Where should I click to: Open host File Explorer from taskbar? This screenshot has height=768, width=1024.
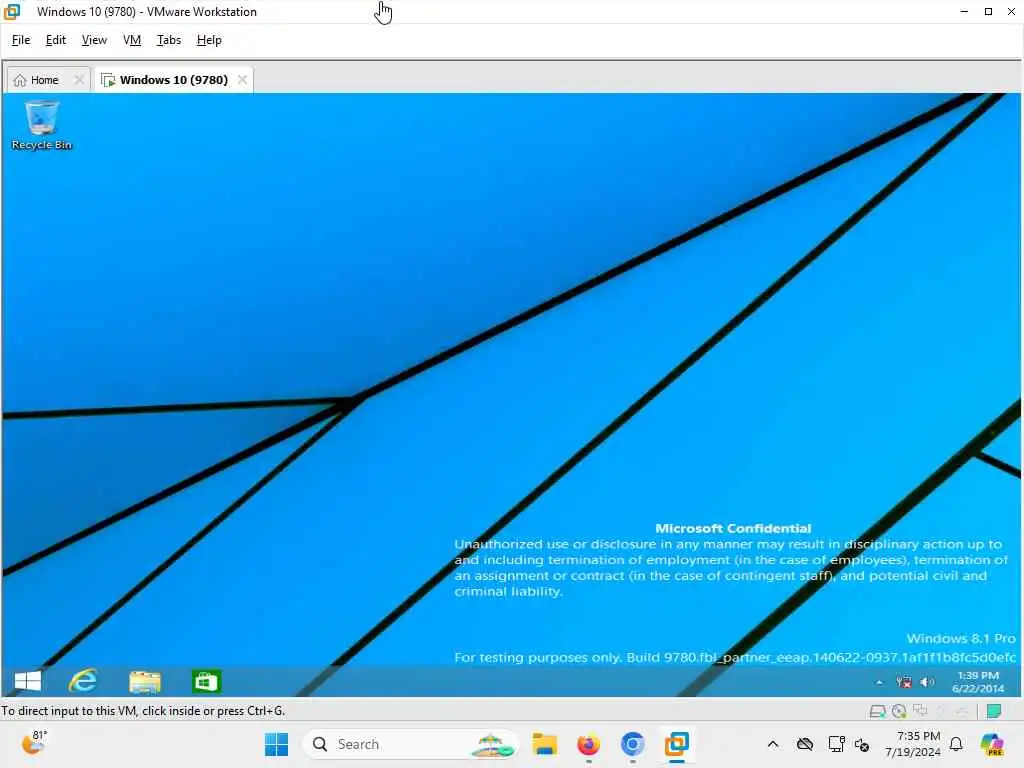(x=544, y=744)
